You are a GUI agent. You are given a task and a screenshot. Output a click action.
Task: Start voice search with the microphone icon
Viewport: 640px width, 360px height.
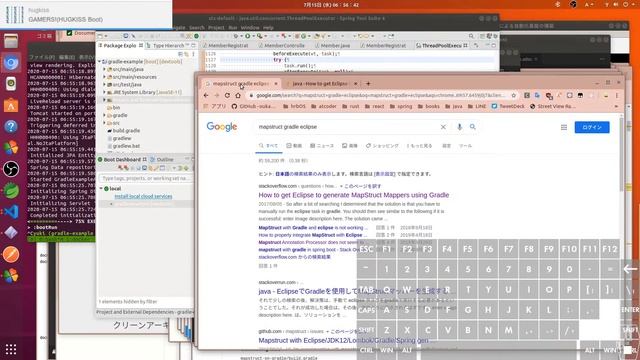[460, 127]
